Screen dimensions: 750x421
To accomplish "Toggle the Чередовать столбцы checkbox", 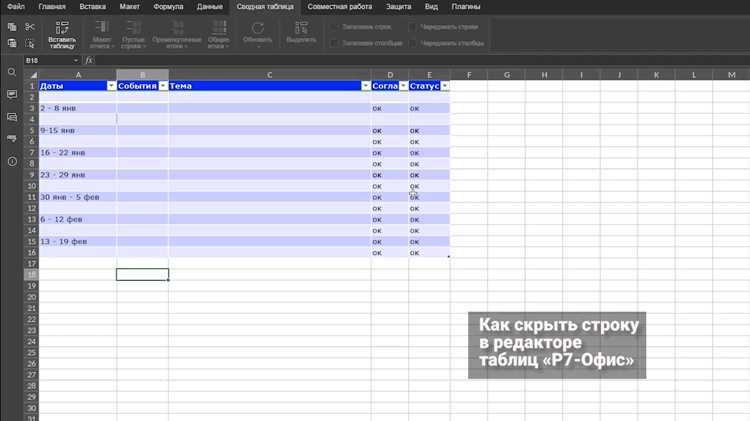I will pos(413,43).
